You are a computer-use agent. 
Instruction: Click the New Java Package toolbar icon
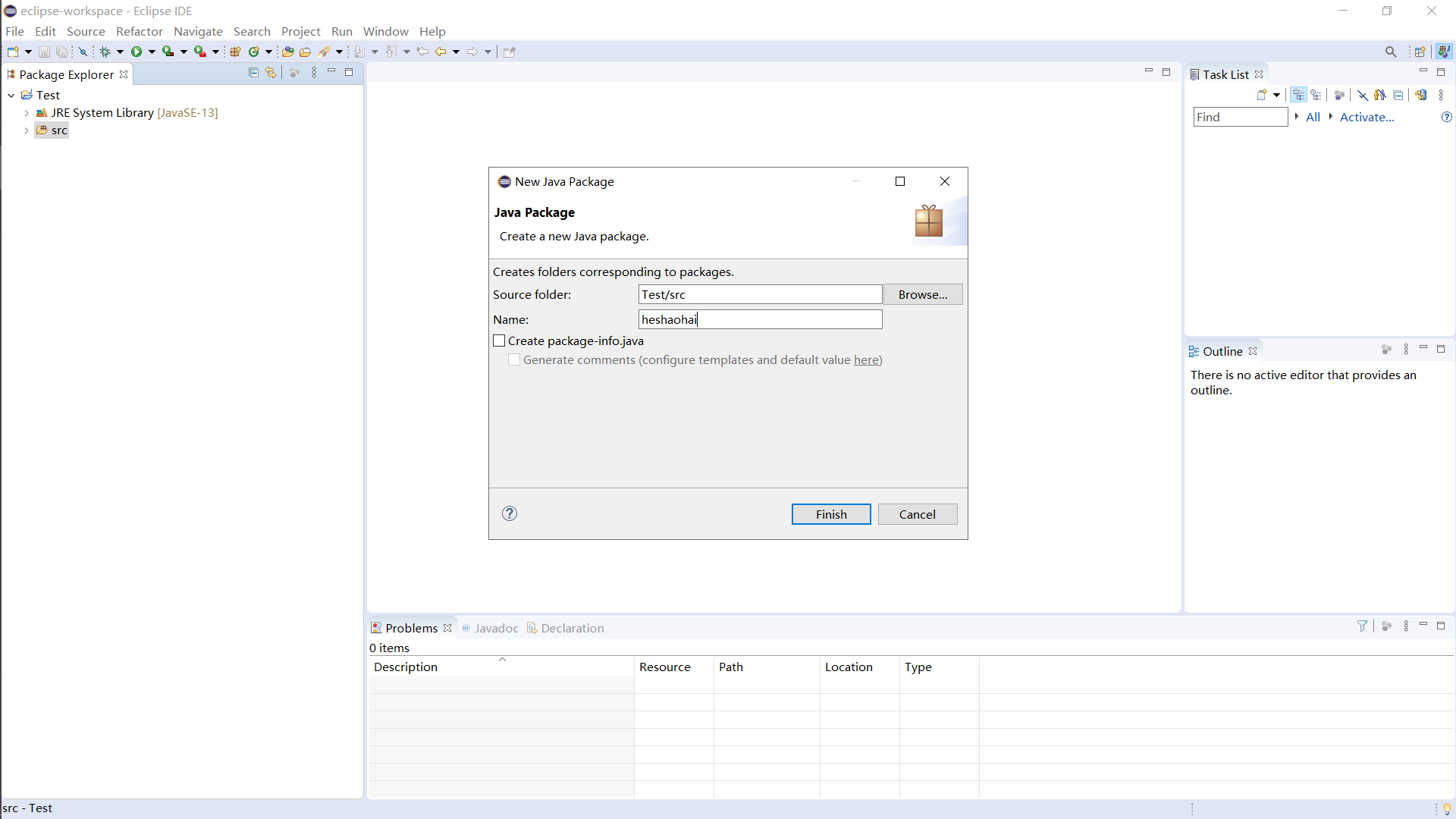pos(235,52)
